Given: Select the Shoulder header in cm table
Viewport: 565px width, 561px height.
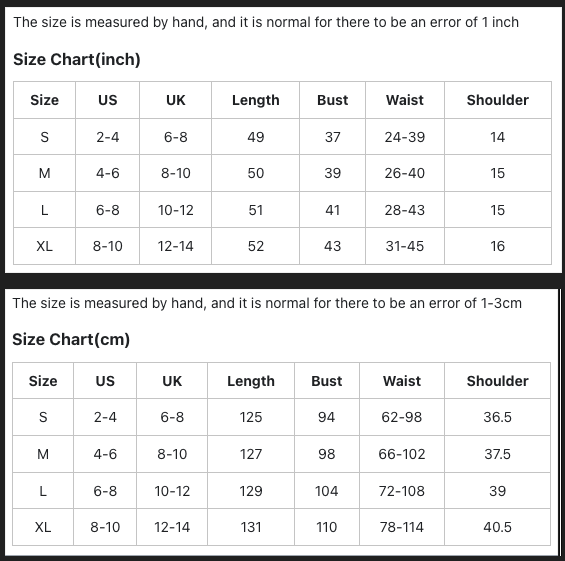Looking at the screenshot, I should pos(498,381).
